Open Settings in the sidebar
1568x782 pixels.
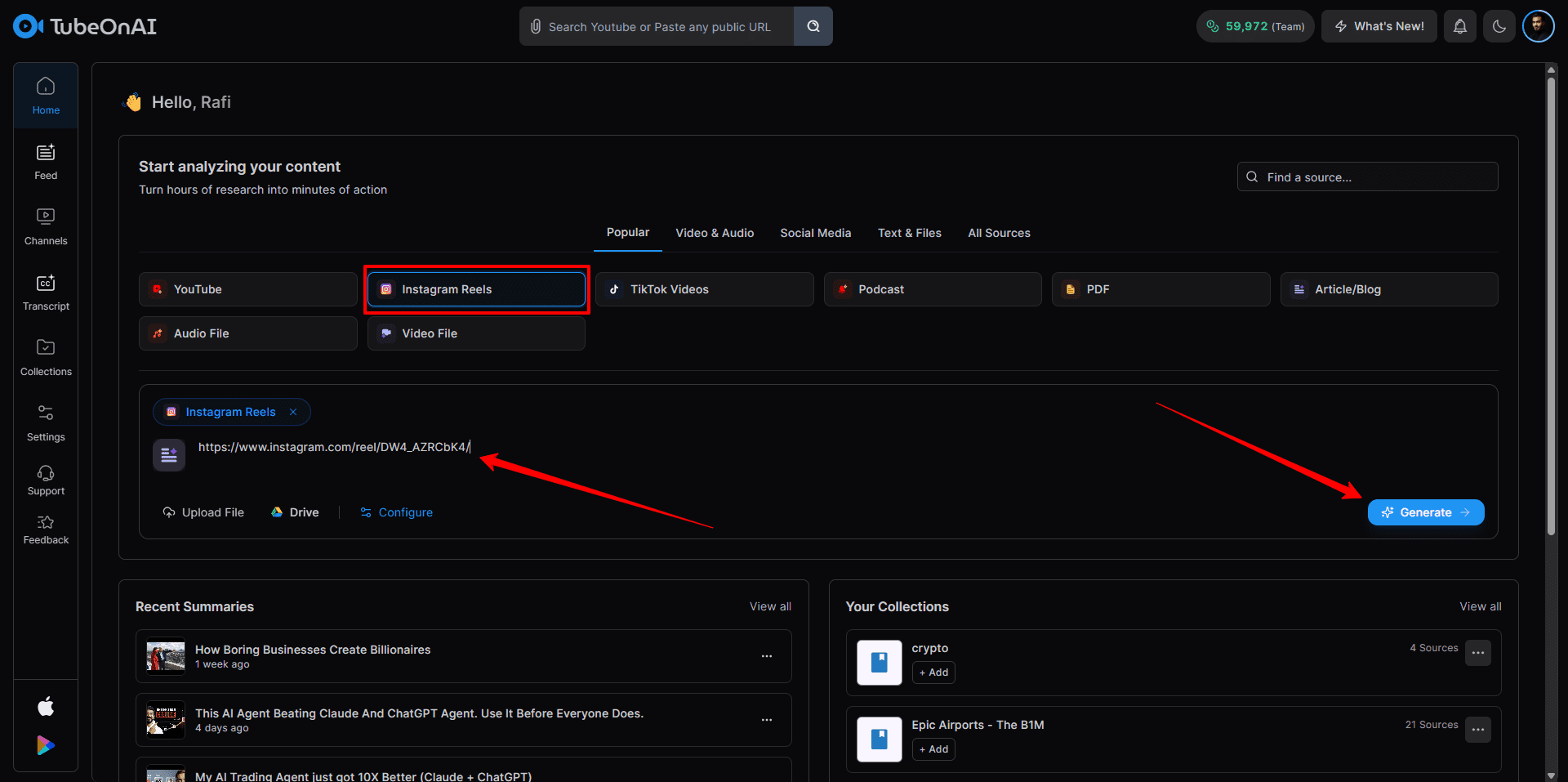click(x=46, y=423)
